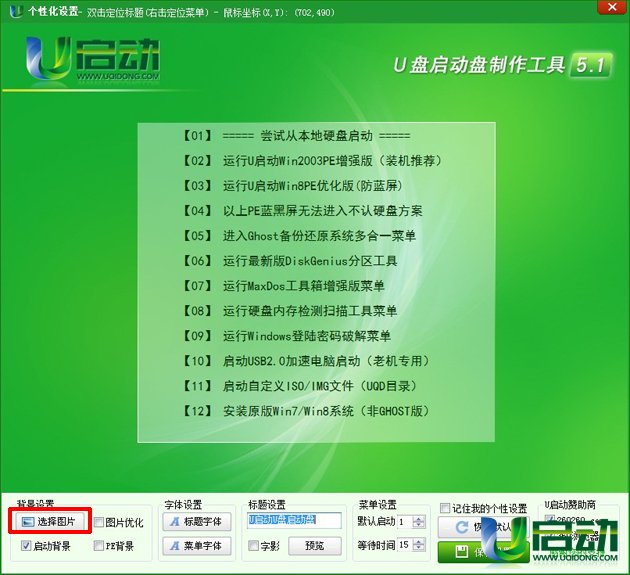This screenshot has width=630, height=575.
Task: Enable the 图片优化 checkbox
Action: click(99, 522)
